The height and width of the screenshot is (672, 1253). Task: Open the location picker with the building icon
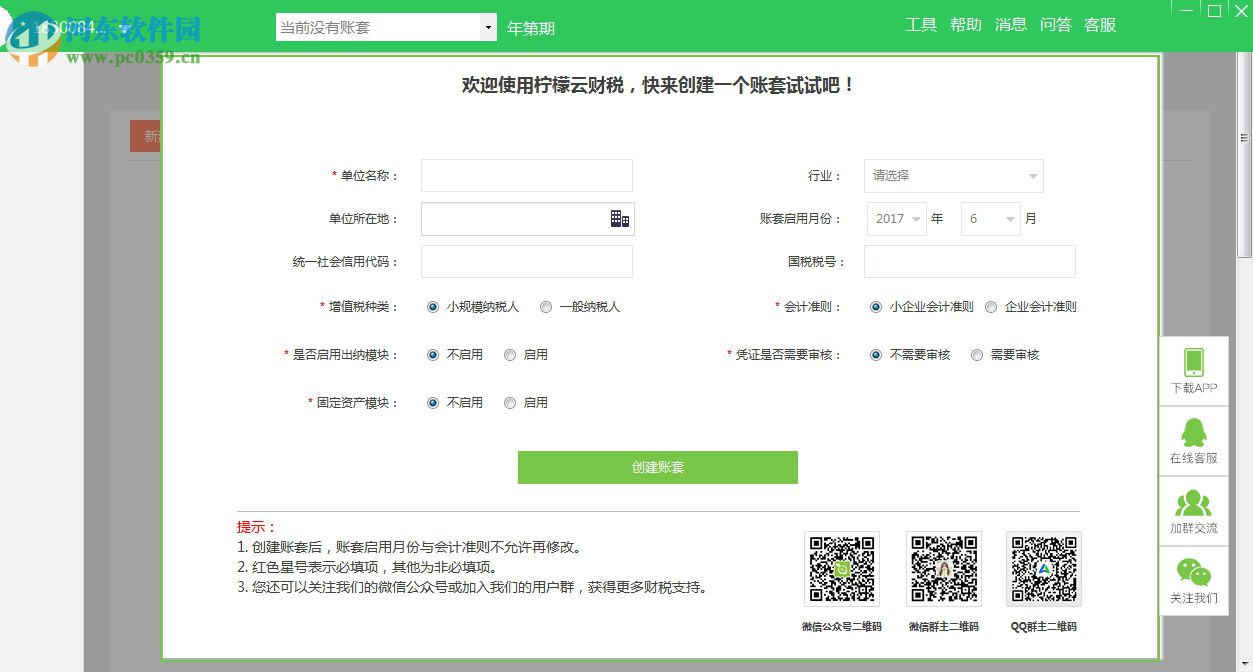point(621,219)
